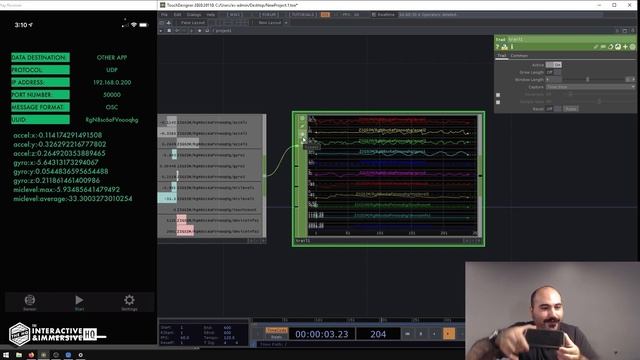The height and width of the screenshot is (360, 640).
Task: Click the round non-default parameters icon
Action: coord(633,47)
